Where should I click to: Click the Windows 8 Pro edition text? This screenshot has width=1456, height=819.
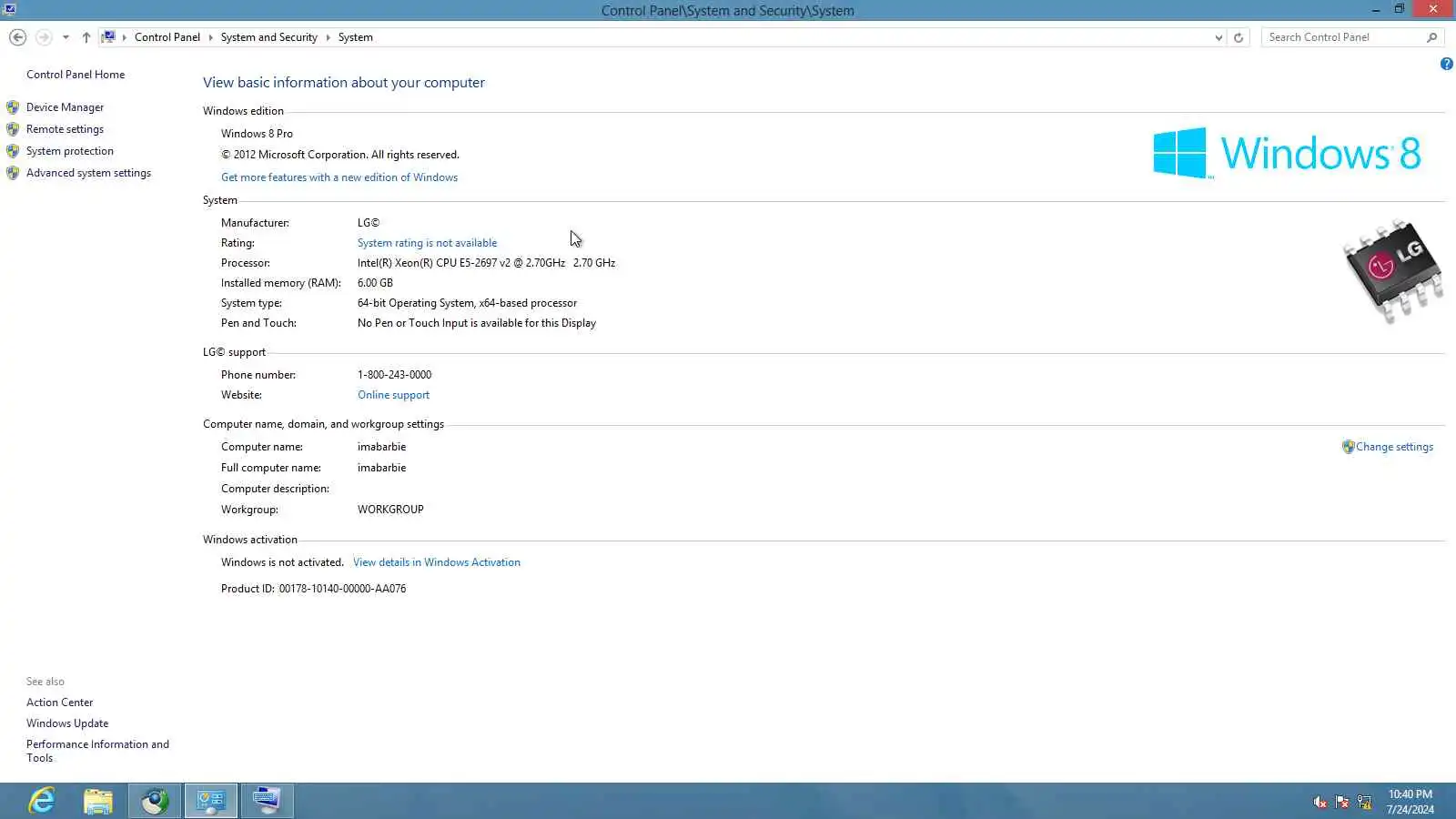click(257, 134)
